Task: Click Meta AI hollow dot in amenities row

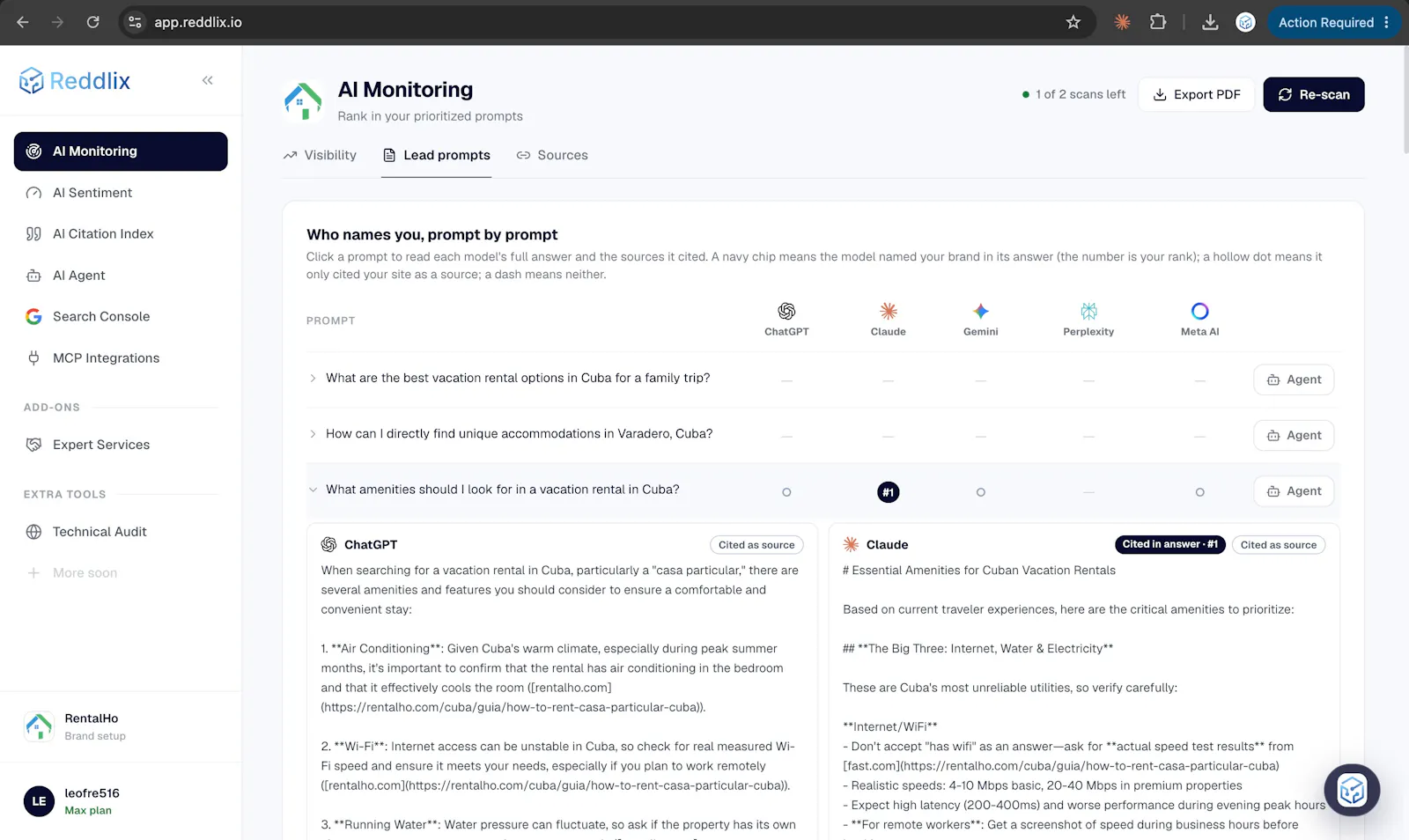Action: [x=1200, y=492]
